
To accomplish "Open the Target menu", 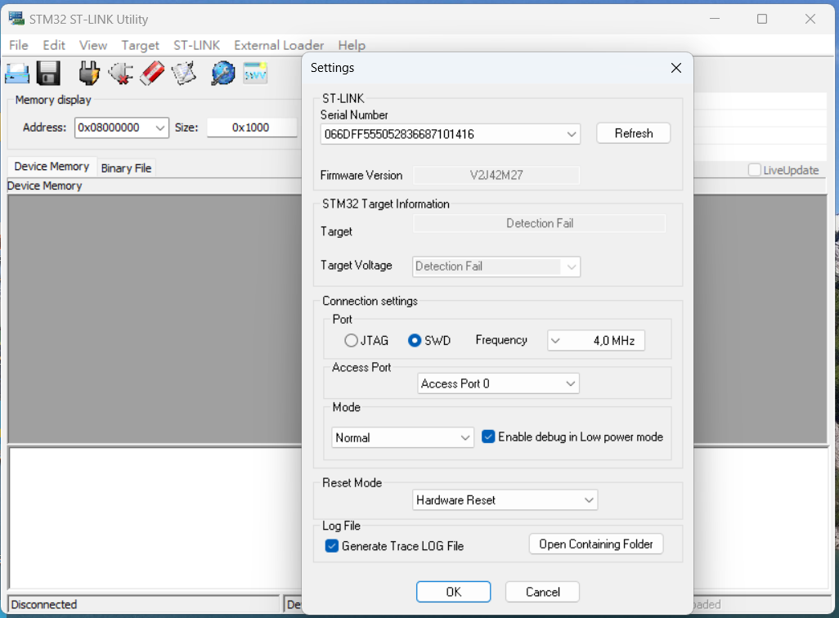I will [140, 45].
